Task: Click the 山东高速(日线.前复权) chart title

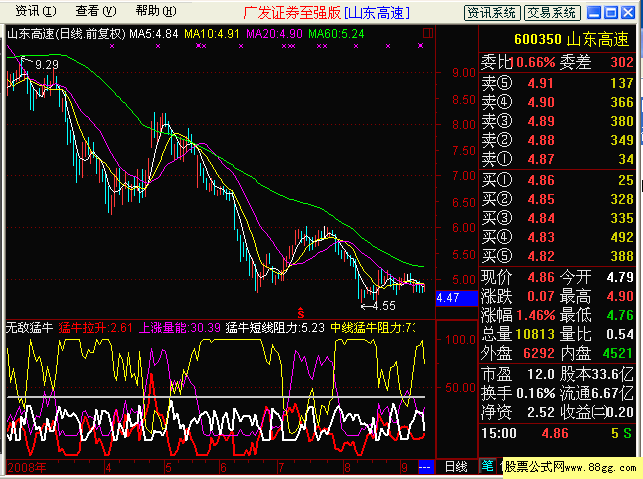Action: 66,34
